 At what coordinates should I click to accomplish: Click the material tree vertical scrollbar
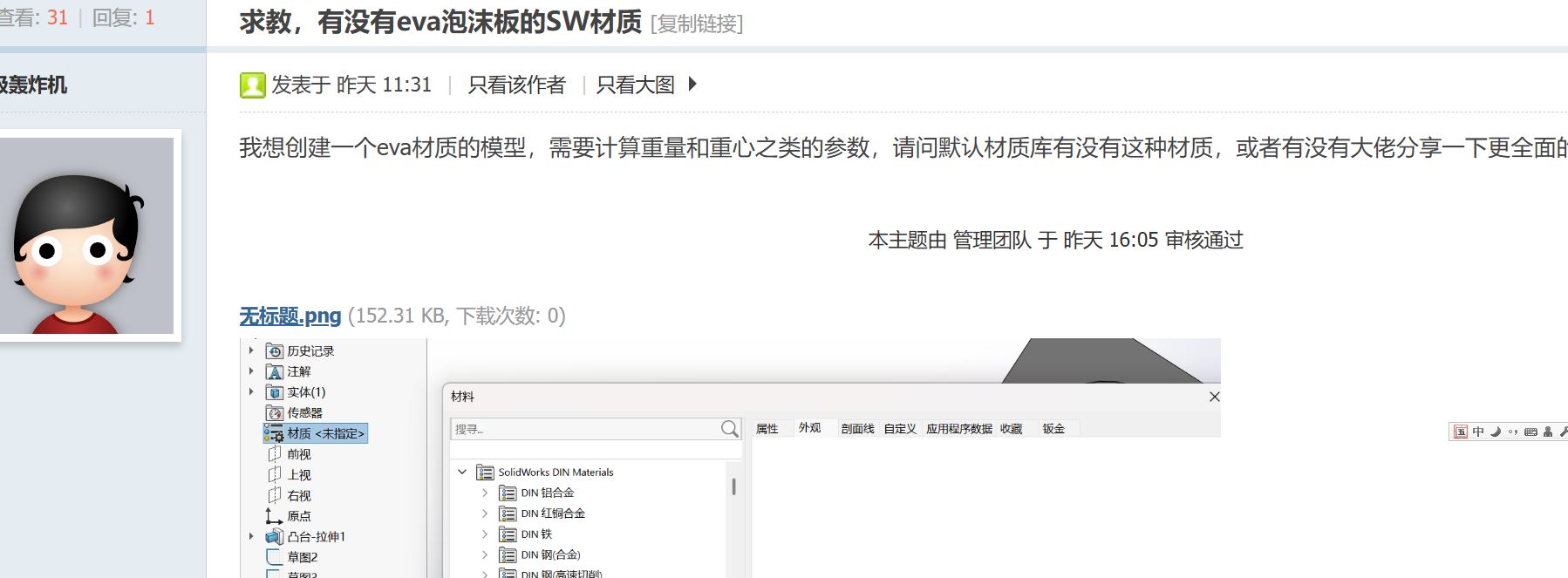click(733, 487)
